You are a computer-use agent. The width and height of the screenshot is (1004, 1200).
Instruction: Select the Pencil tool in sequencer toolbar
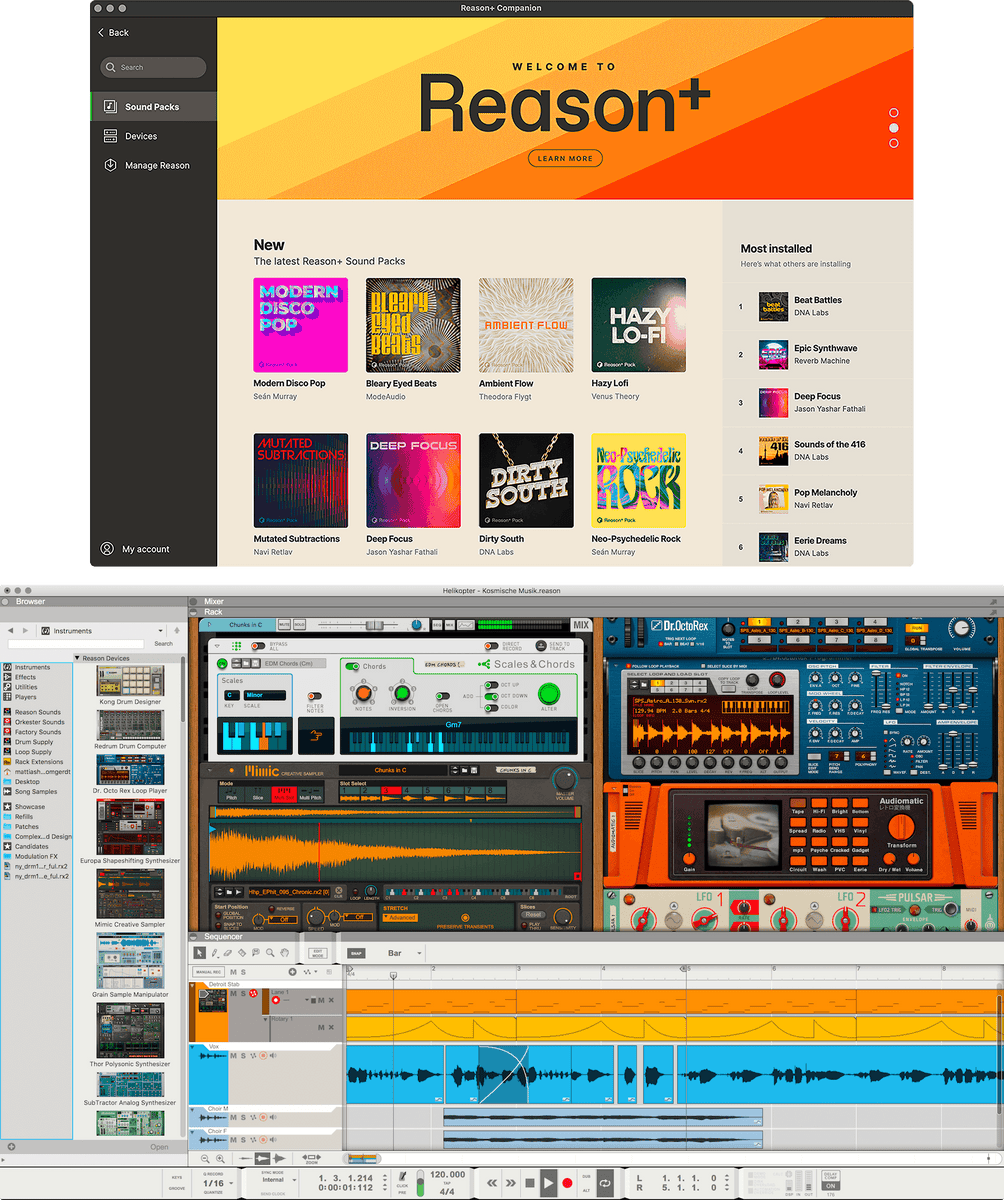tap(214, 952)
